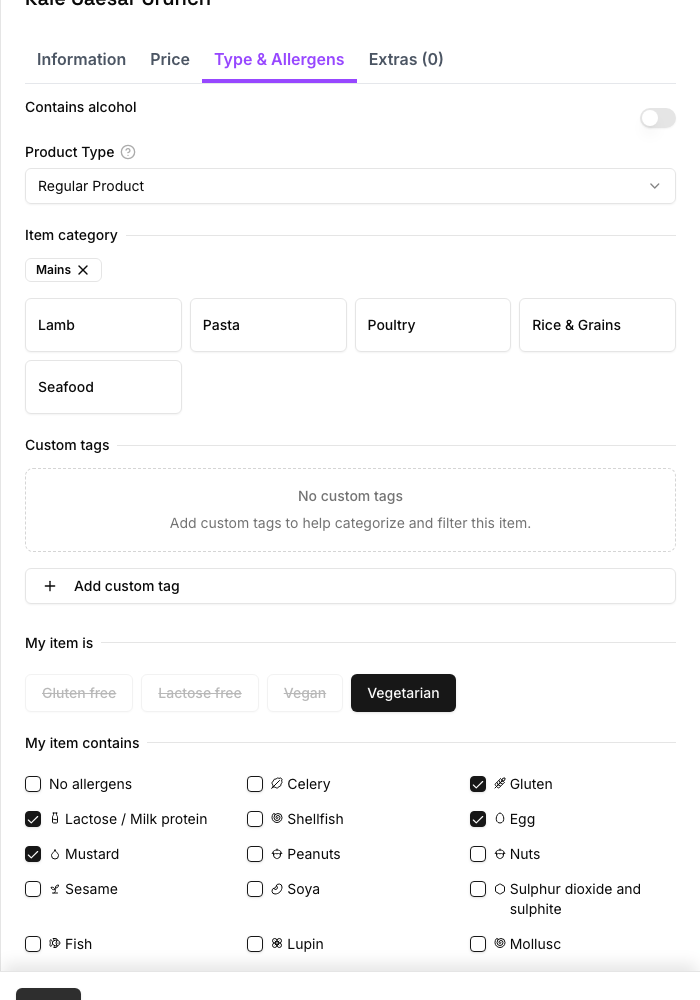Click the Gluten wheat icon
700x1000 pixels.
500,783
